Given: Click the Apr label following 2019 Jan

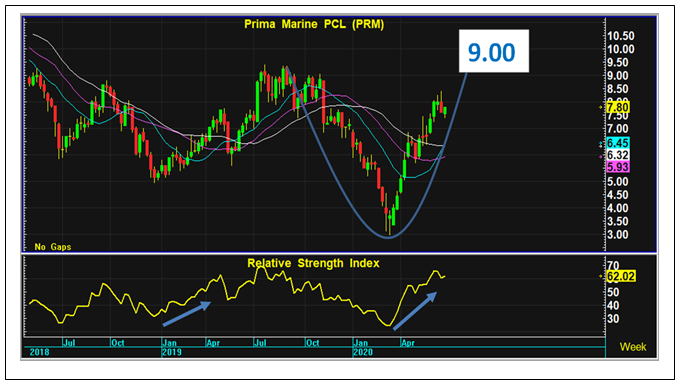Looking at the screenshot, I should [213, 343].
